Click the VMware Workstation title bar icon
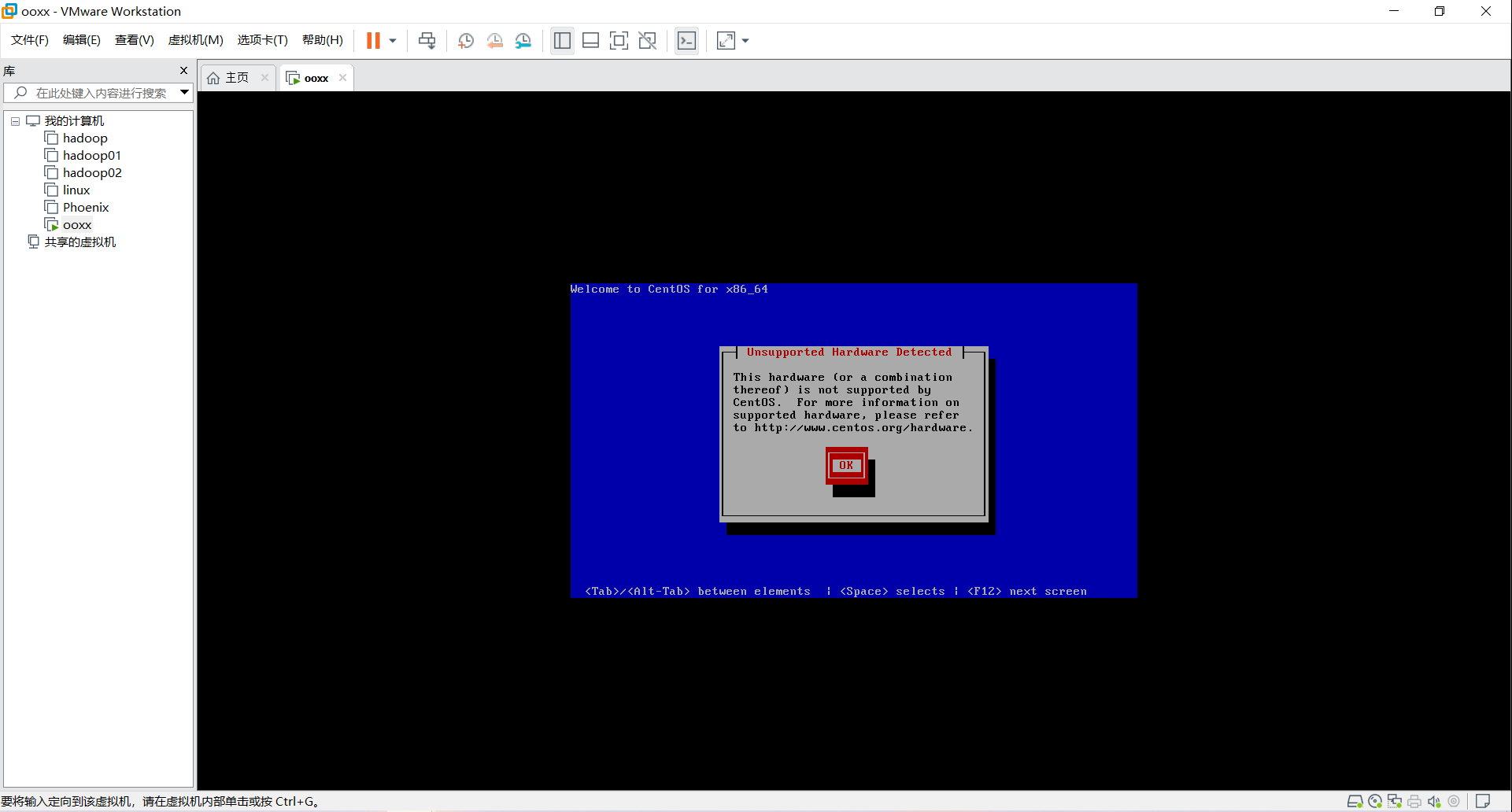This screenshot has height=812, width=1512. click(9, 11)
